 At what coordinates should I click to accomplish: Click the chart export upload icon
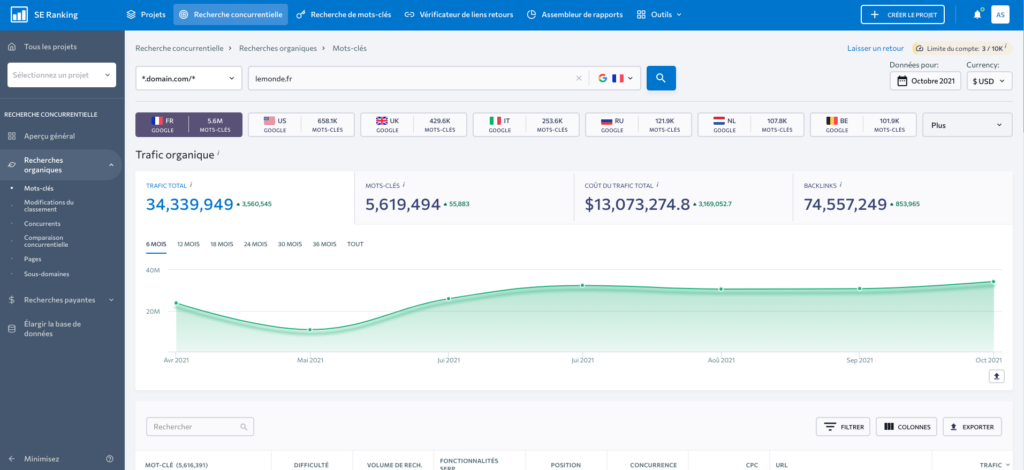coord(996,376)
